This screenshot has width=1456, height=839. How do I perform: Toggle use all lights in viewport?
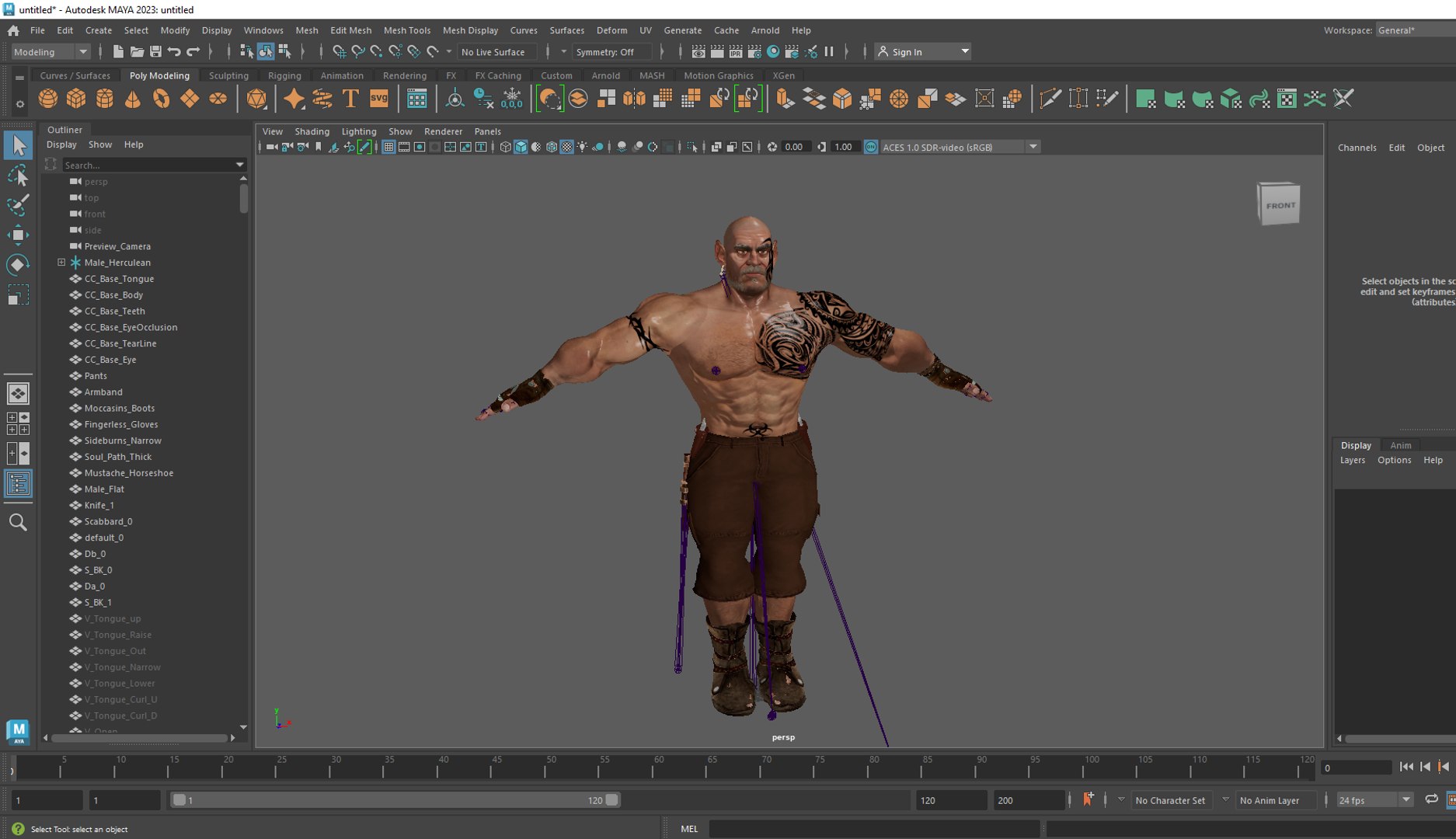(x=582, y=147)
